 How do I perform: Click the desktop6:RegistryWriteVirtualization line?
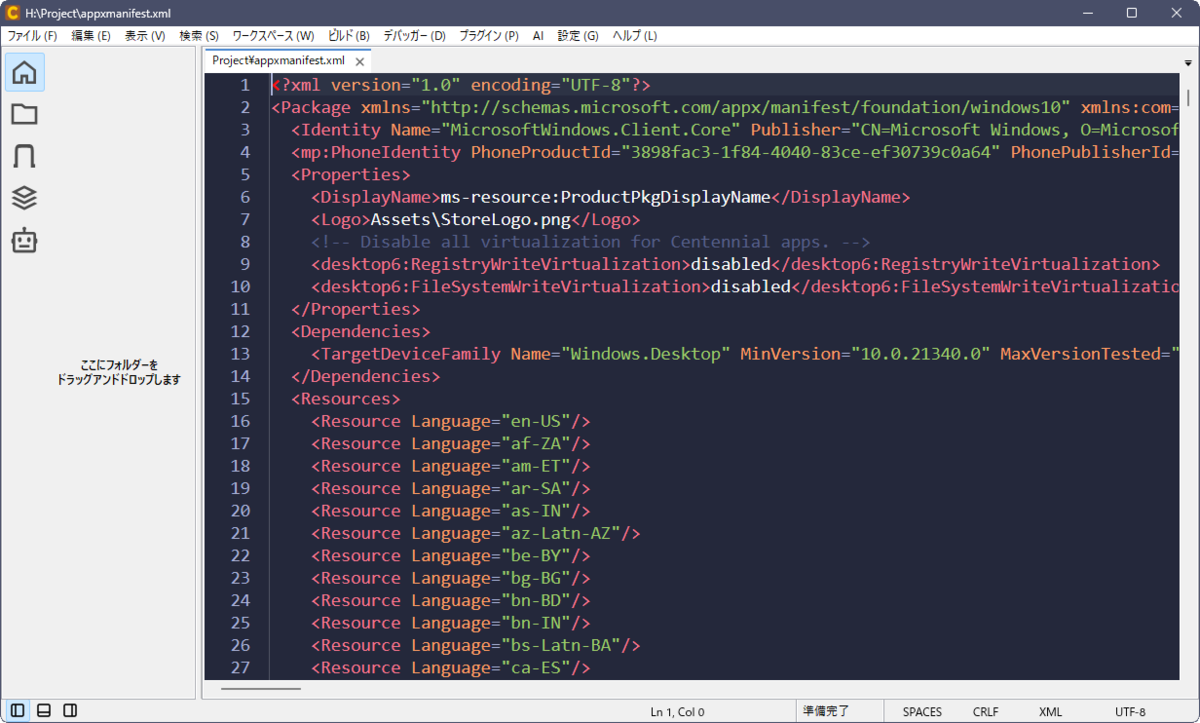tap(735, 264)
